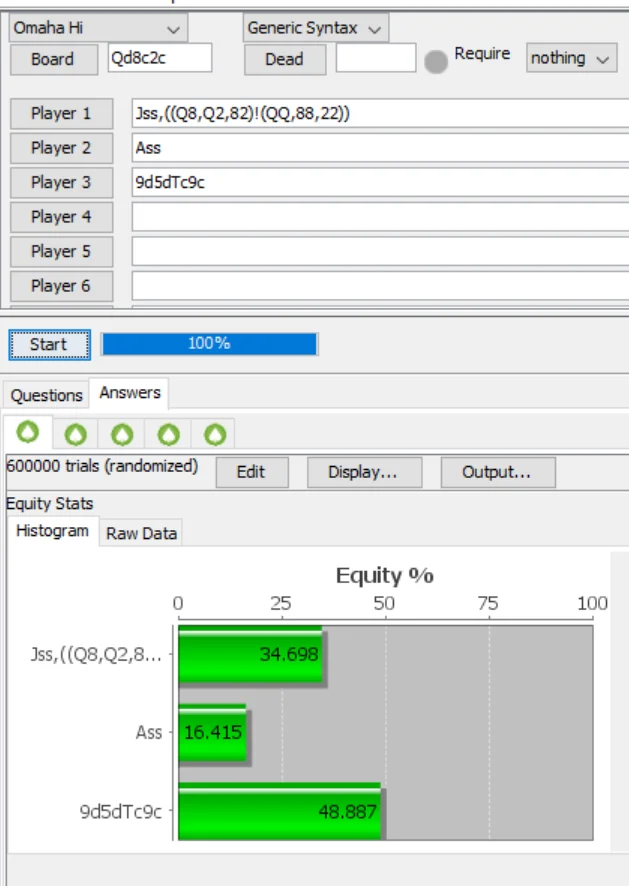
Task: Click the gray Require status circle
Action: click(x=436, y=61)
